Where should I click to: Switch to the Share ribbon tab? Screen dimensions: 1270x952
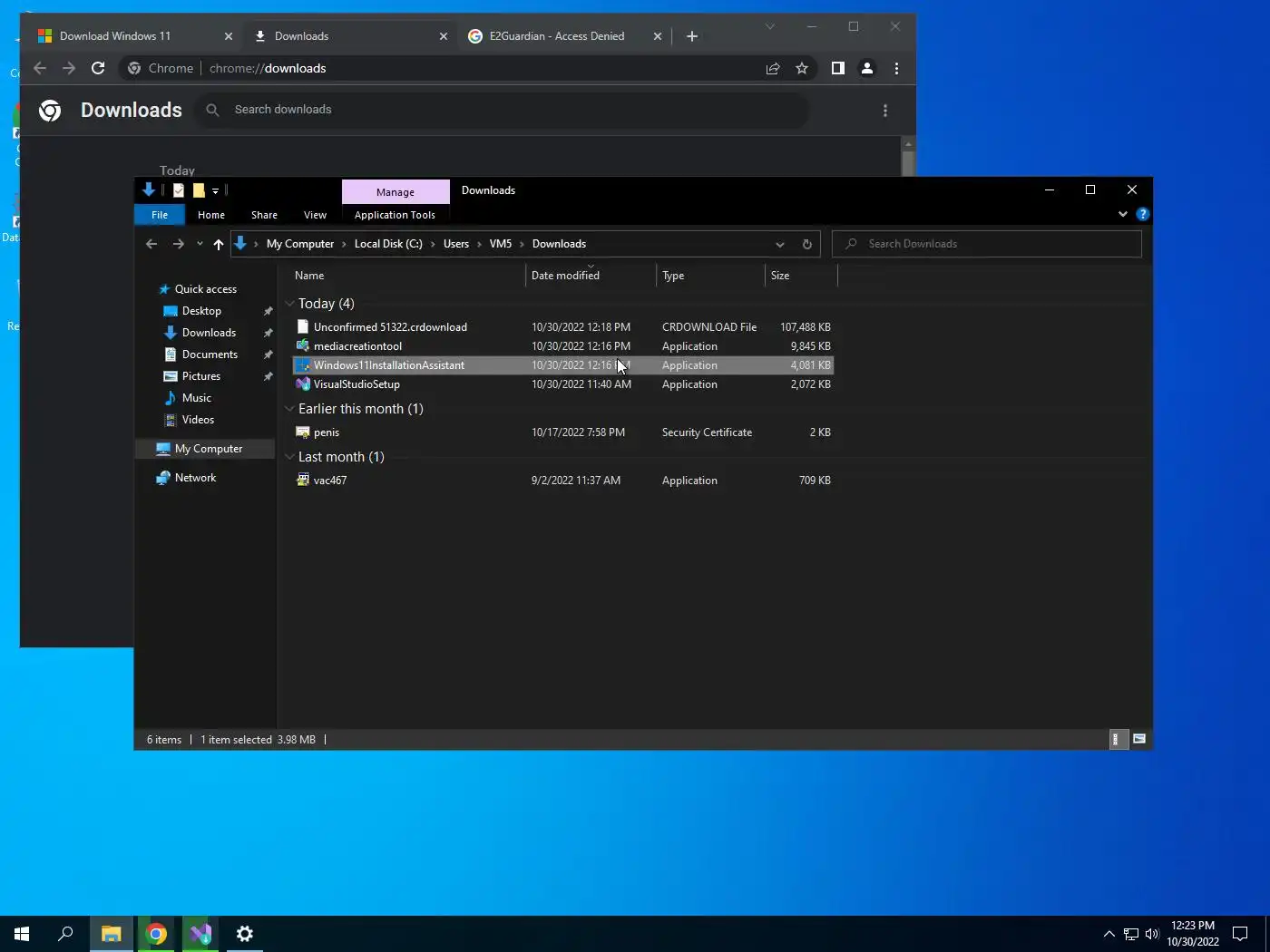pyautogui.click(x=264, y=215)
